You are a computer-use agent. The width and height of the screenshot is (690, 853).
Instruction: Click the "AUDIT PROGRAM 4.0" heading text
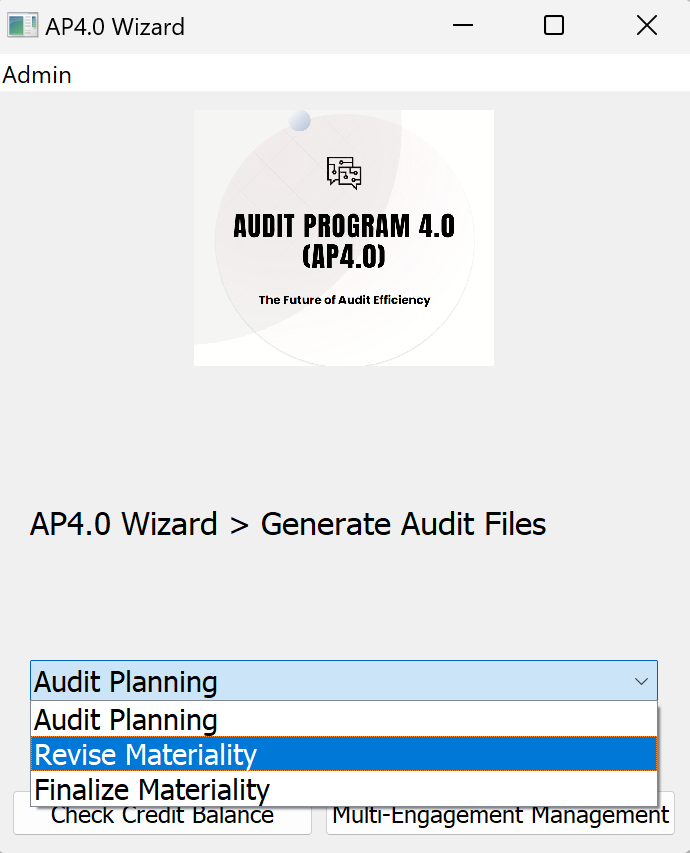tap(343, 227)
